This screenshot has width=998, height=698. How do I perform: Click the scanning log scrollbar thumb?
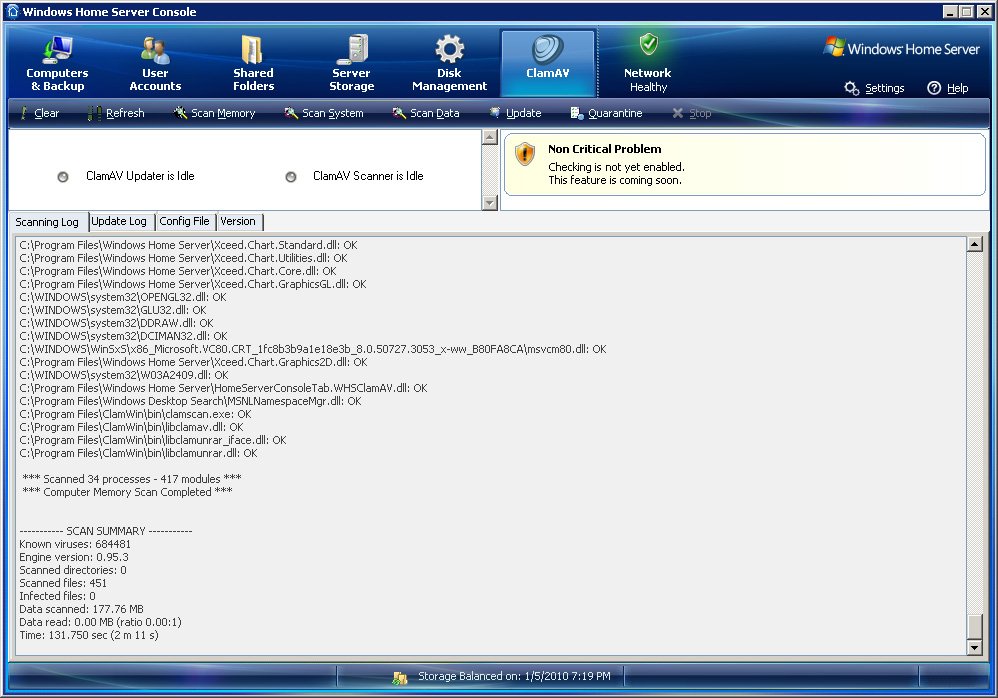point(974,626)
